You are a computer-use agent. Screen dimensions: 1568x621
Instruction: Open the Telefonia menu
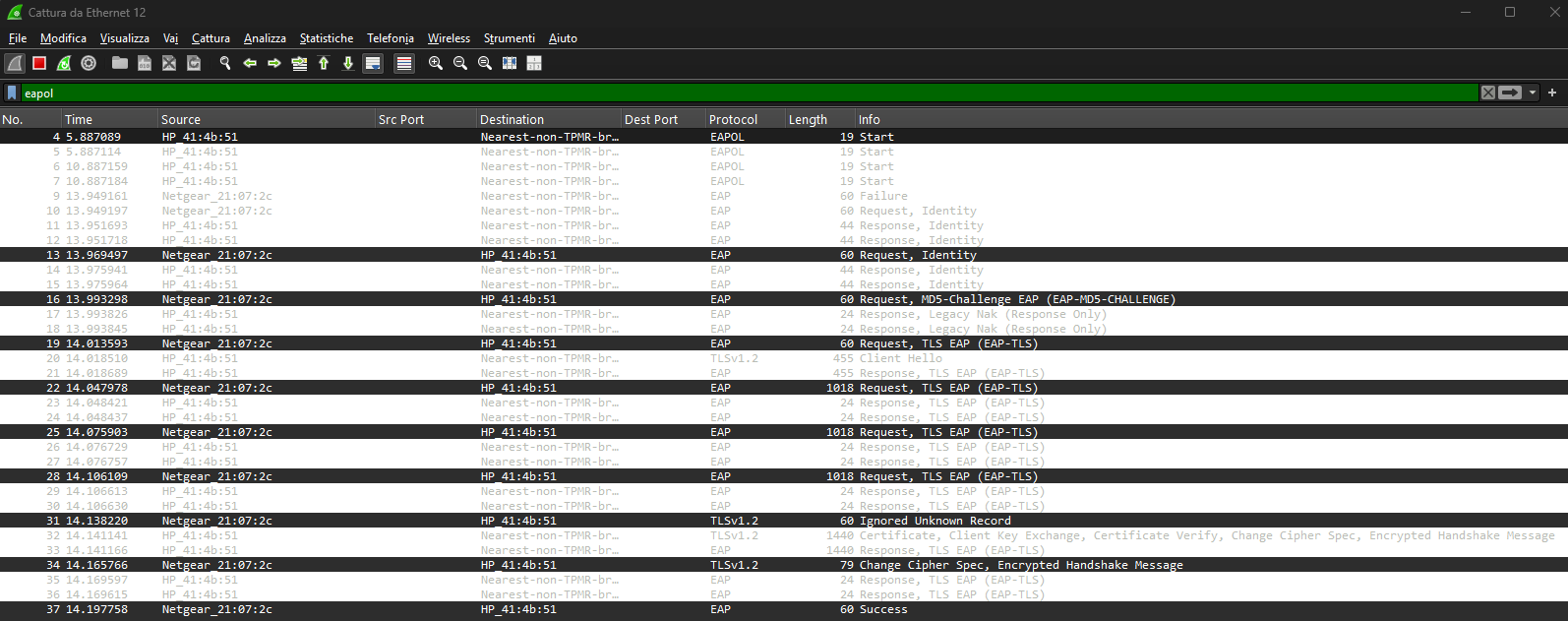pos(391,38)
